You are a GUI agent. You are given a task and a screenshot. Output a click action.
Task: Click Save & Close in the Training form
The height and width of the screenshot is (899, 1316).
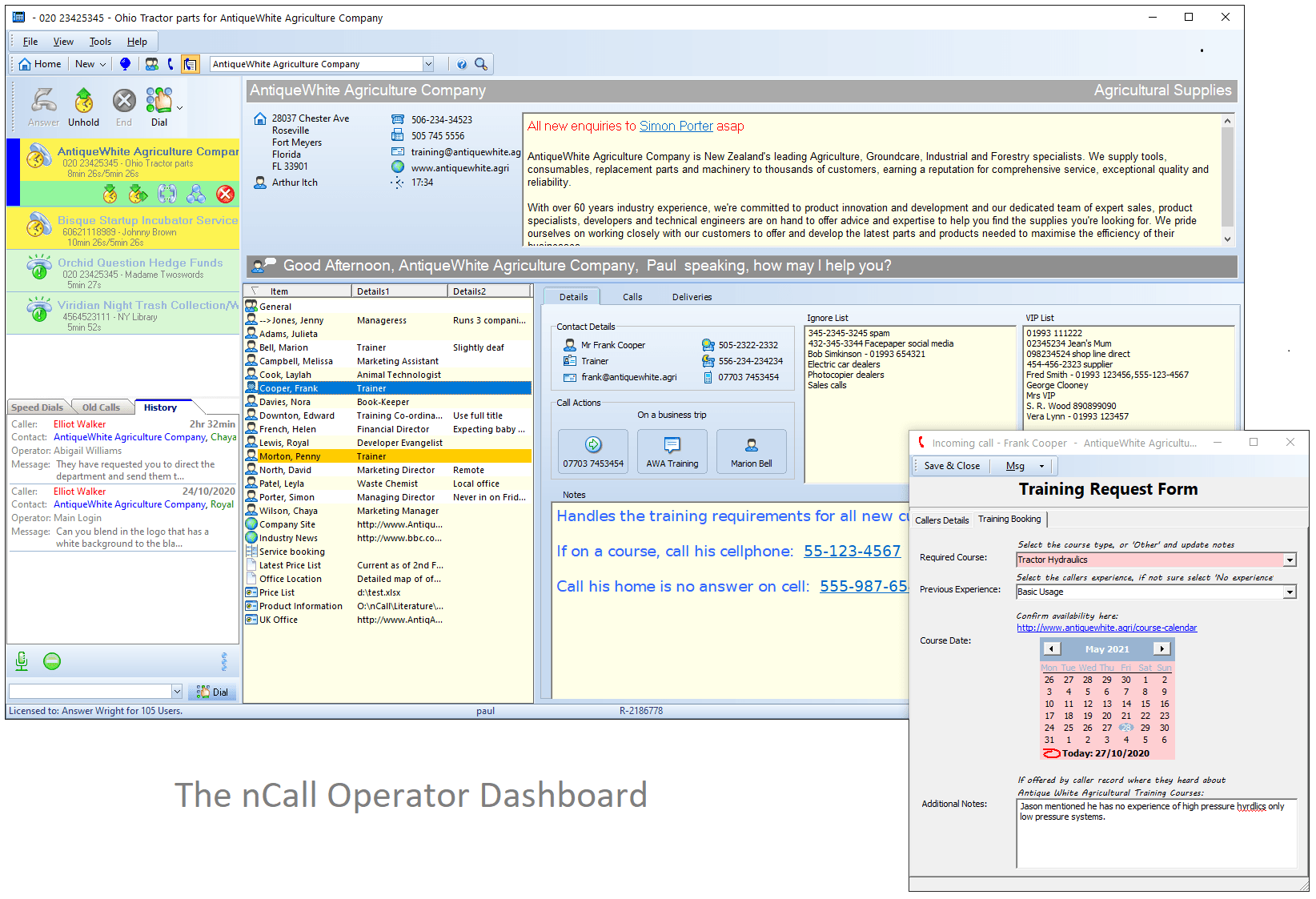[952, 466]
